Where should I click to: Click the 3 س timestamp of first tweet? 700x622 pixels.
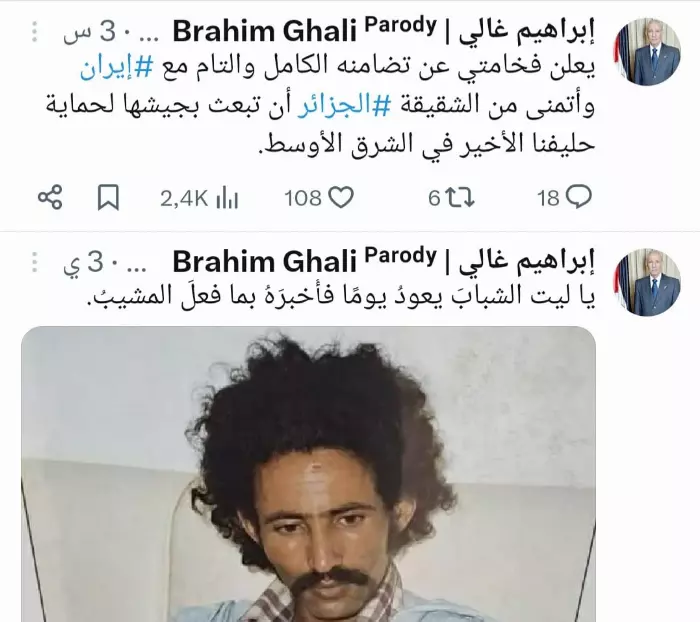point(90,33)
